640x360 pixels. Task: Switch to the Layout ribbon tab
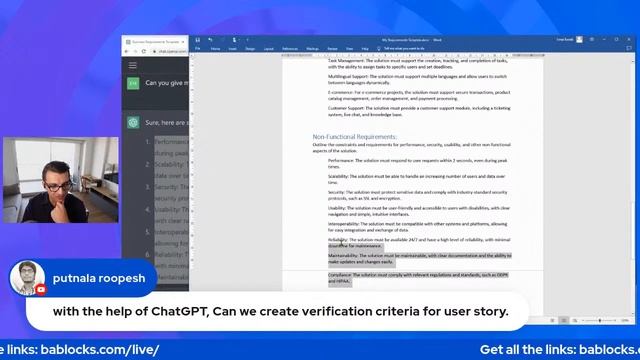coord(269,49)
